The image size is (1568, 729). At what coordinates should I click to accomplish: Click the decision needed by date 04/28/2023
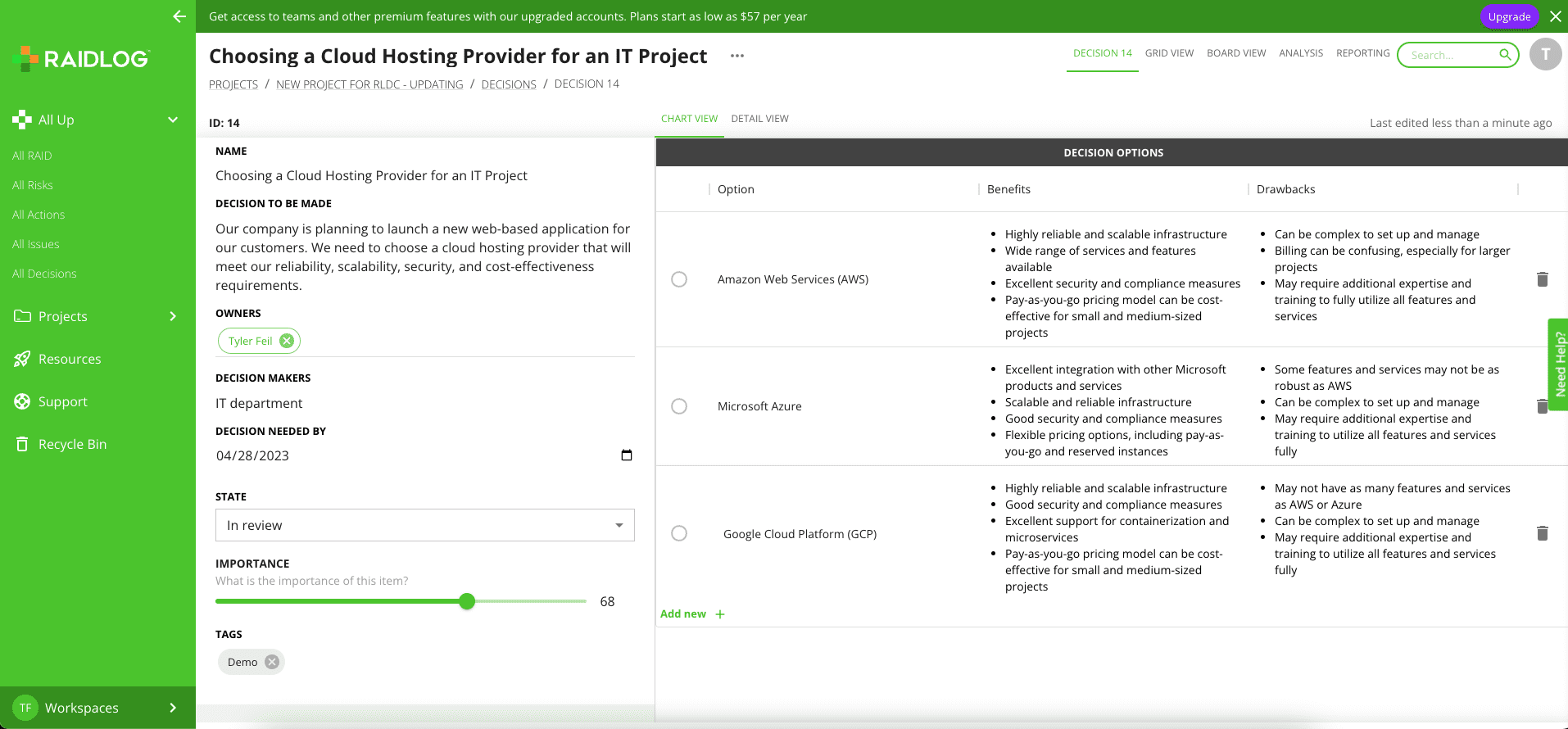[252, 455]
